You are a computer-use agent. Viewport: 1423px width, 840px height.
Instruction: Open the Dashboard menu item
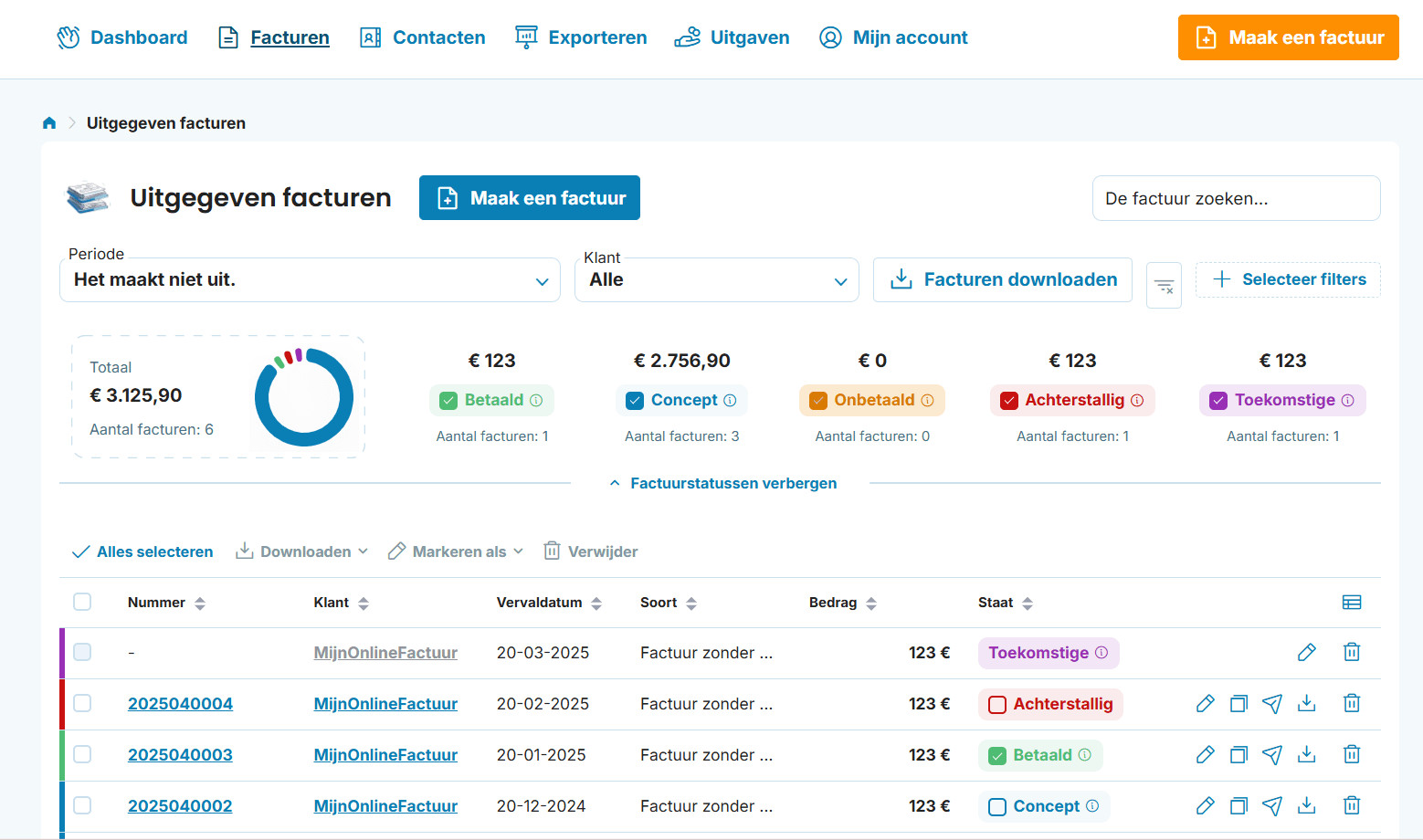[x=122, y=37]
